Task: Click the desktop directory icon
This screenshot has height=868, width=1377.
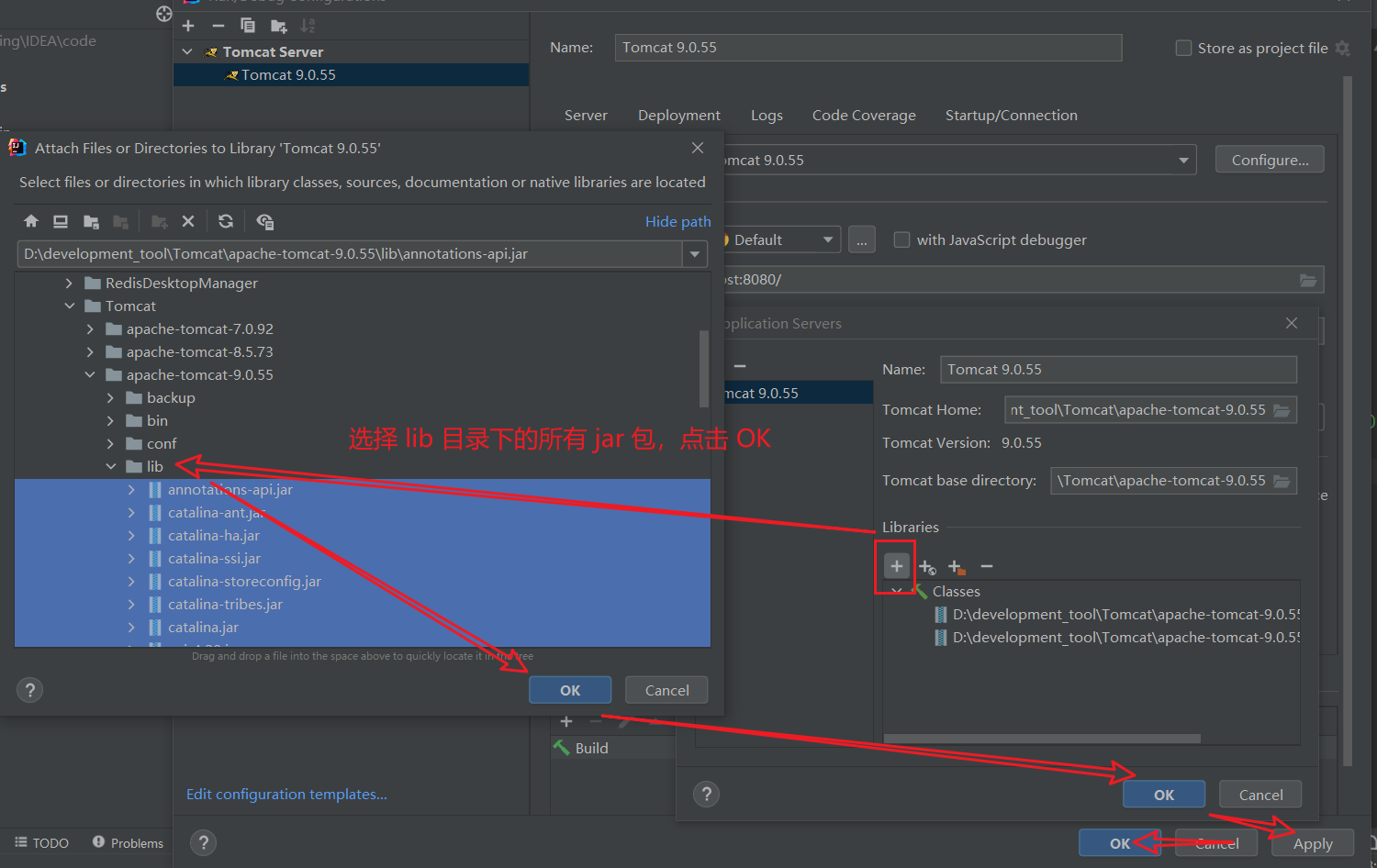Action: click(61, 221)
